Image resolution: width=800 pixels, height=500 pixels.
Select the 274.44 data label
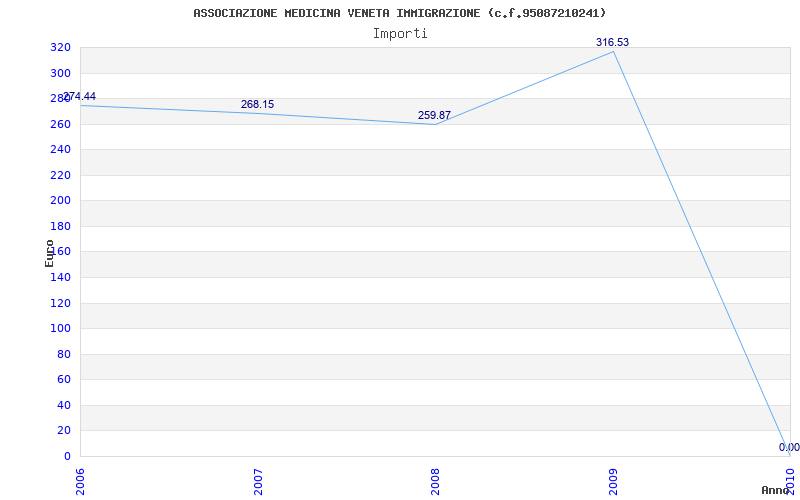[80, 96]
